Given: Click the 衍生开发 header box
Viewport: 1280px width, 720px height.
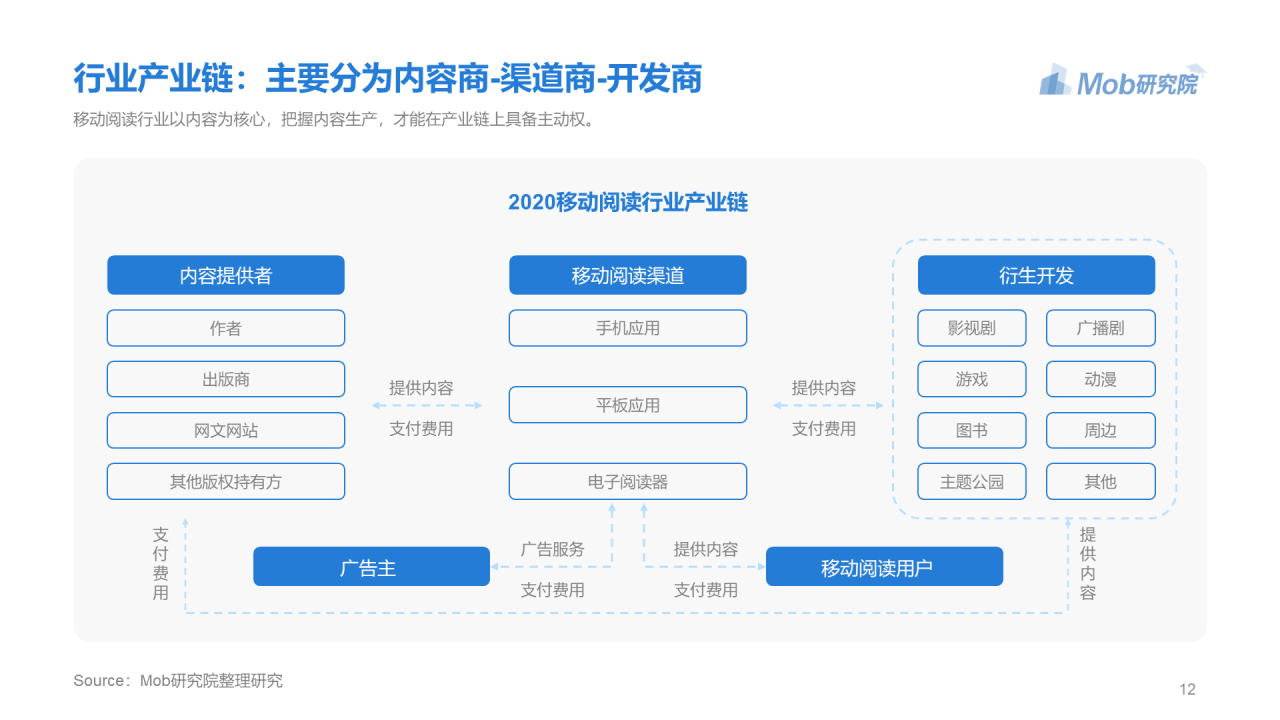Looking at the screenshot, I should click(1036, 275).
